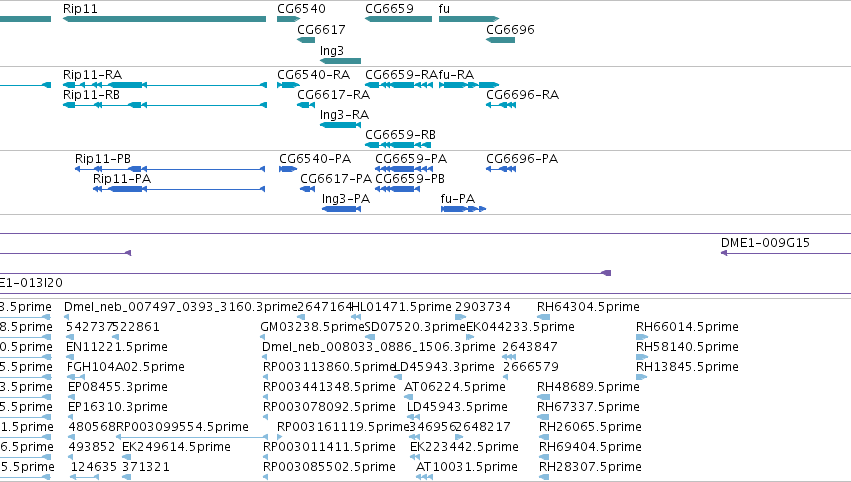
Task: Select EST FGH104A02.5prime
Action: 126,367
